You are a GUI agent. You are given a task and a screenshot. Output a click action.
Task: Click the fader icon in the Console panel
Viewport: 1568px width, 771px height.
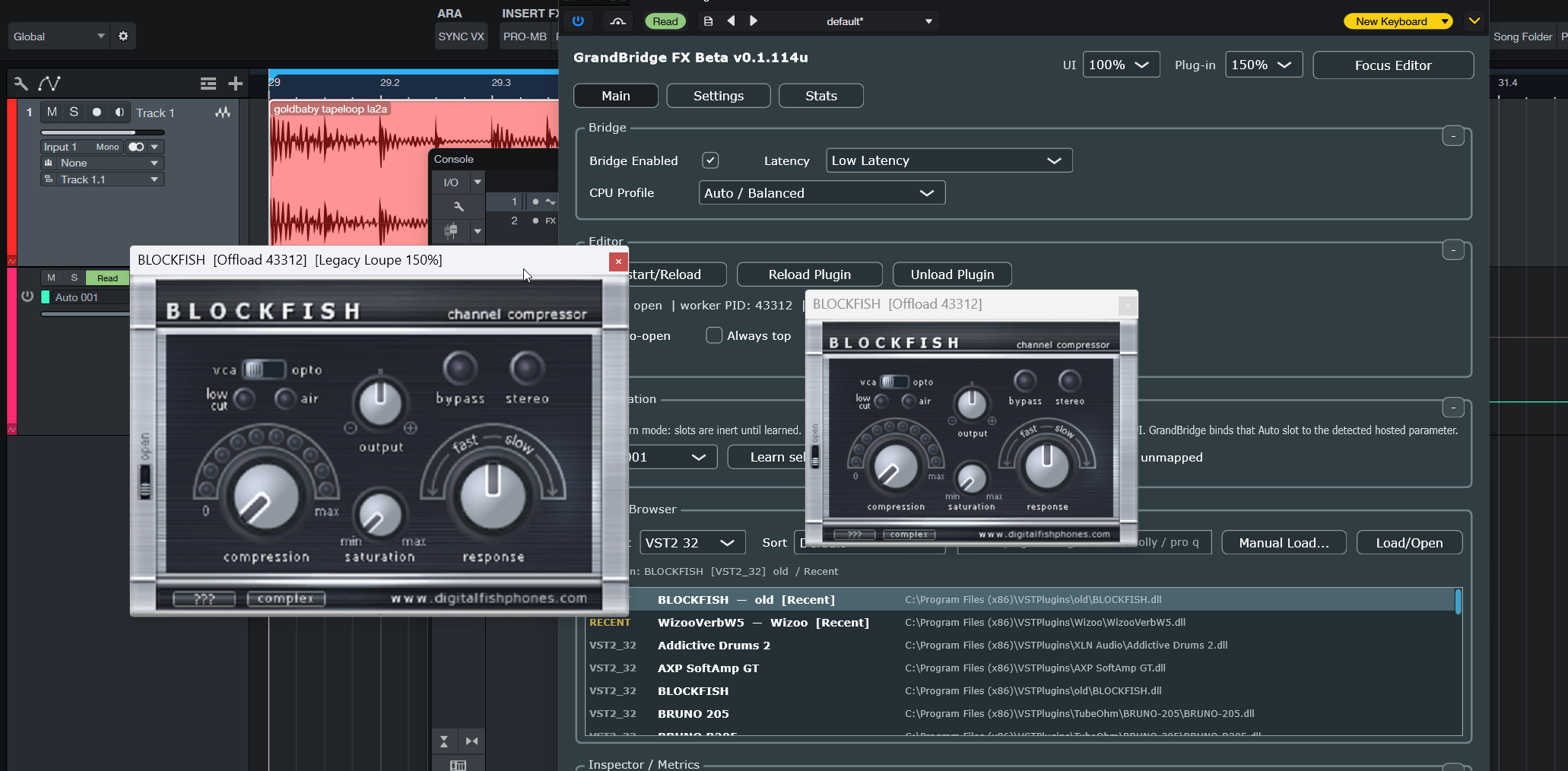tap(451, 230)
